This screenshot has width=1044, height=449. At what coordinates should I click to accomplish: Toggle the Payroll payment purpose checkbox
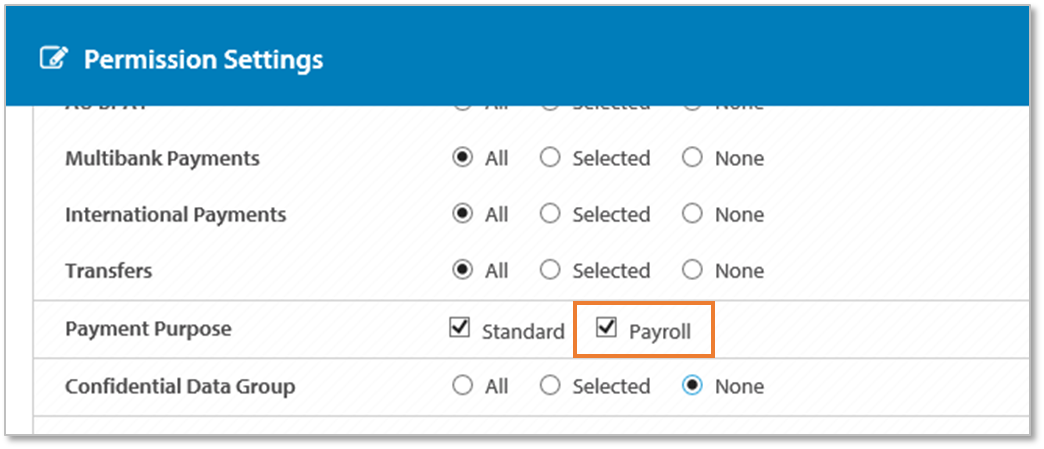606,328
